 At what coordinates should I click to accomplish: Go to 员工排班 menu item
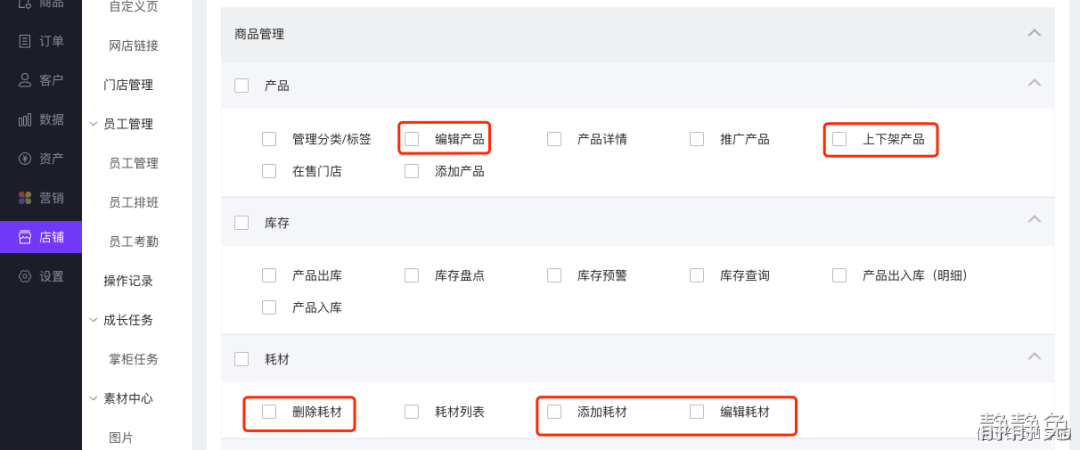coord(133,202)
